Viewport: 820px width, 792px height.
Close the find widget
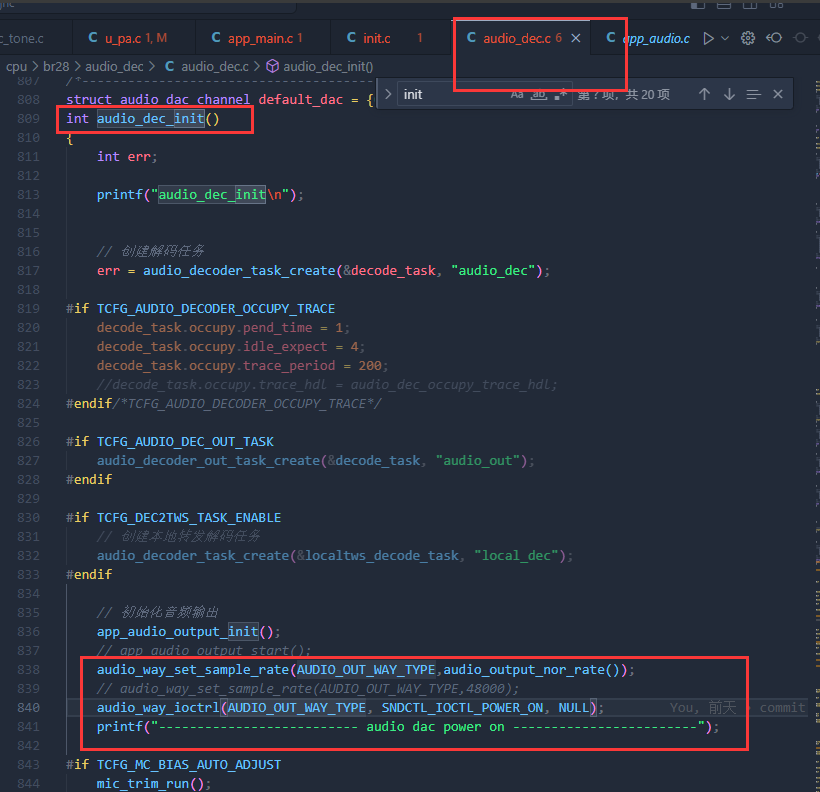point(778,94)
